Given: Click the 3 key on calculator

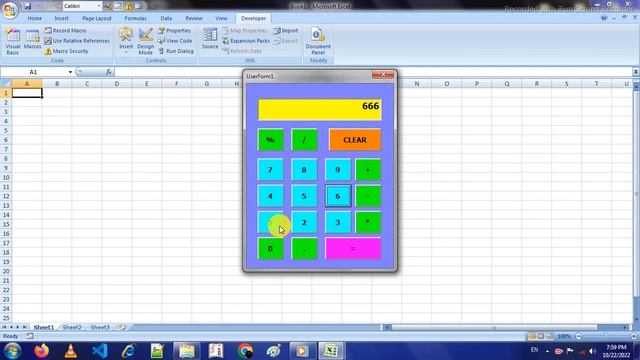Looking at the screenshot, I should coord(338,222).
